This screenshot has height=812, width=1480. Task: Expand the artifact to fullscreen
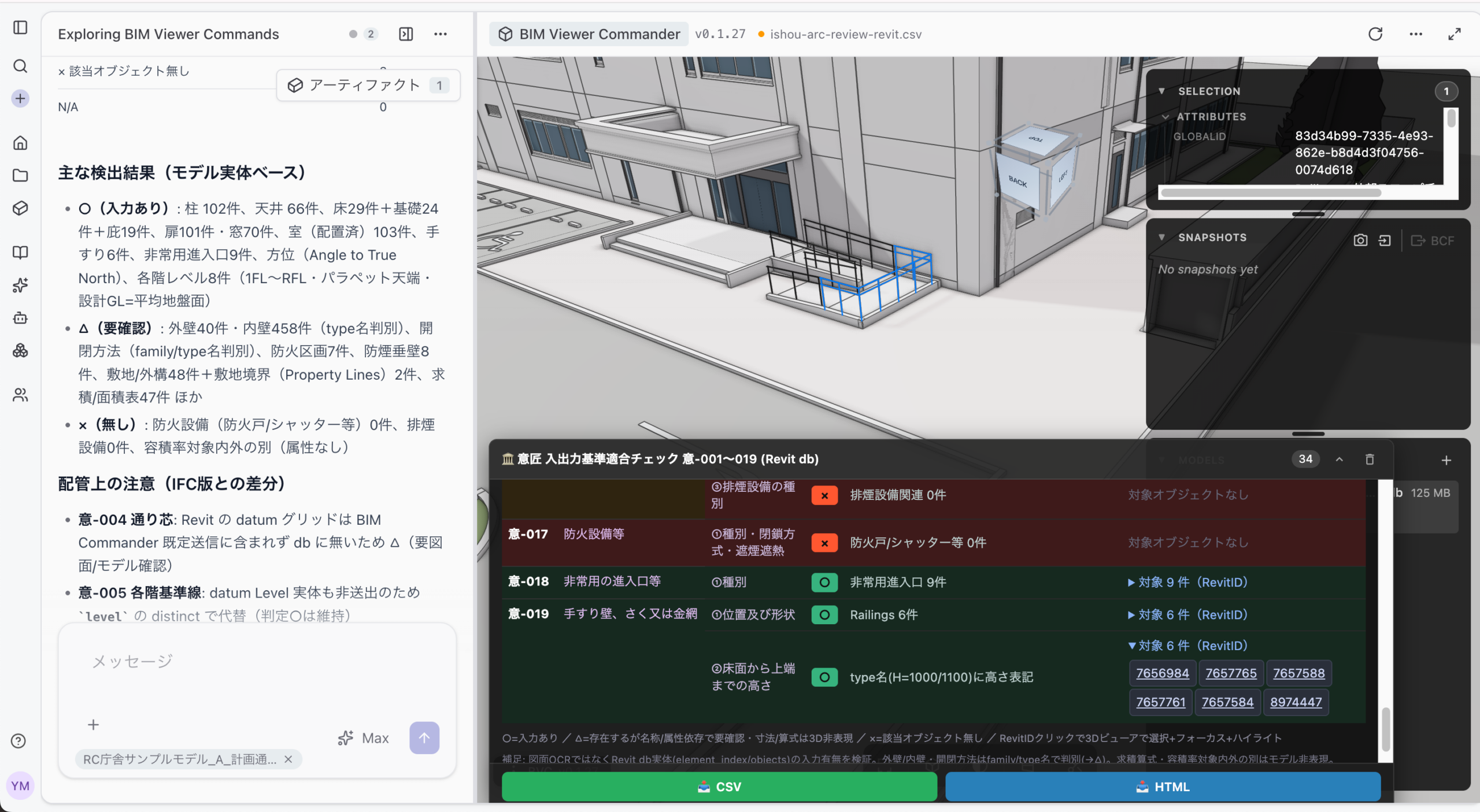click(1455, 34)
